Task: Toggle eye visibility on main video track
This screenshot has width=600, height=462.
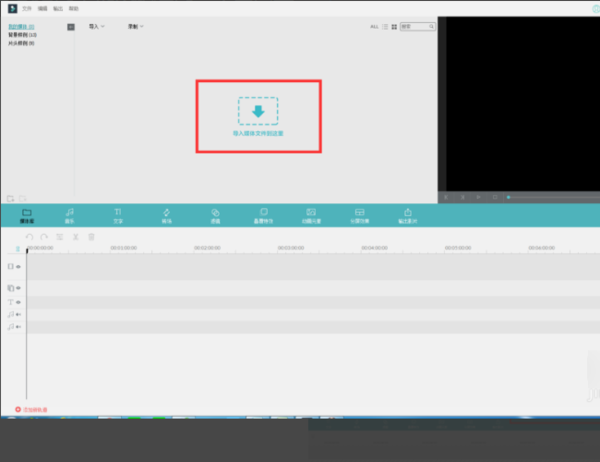Action: 18,266
